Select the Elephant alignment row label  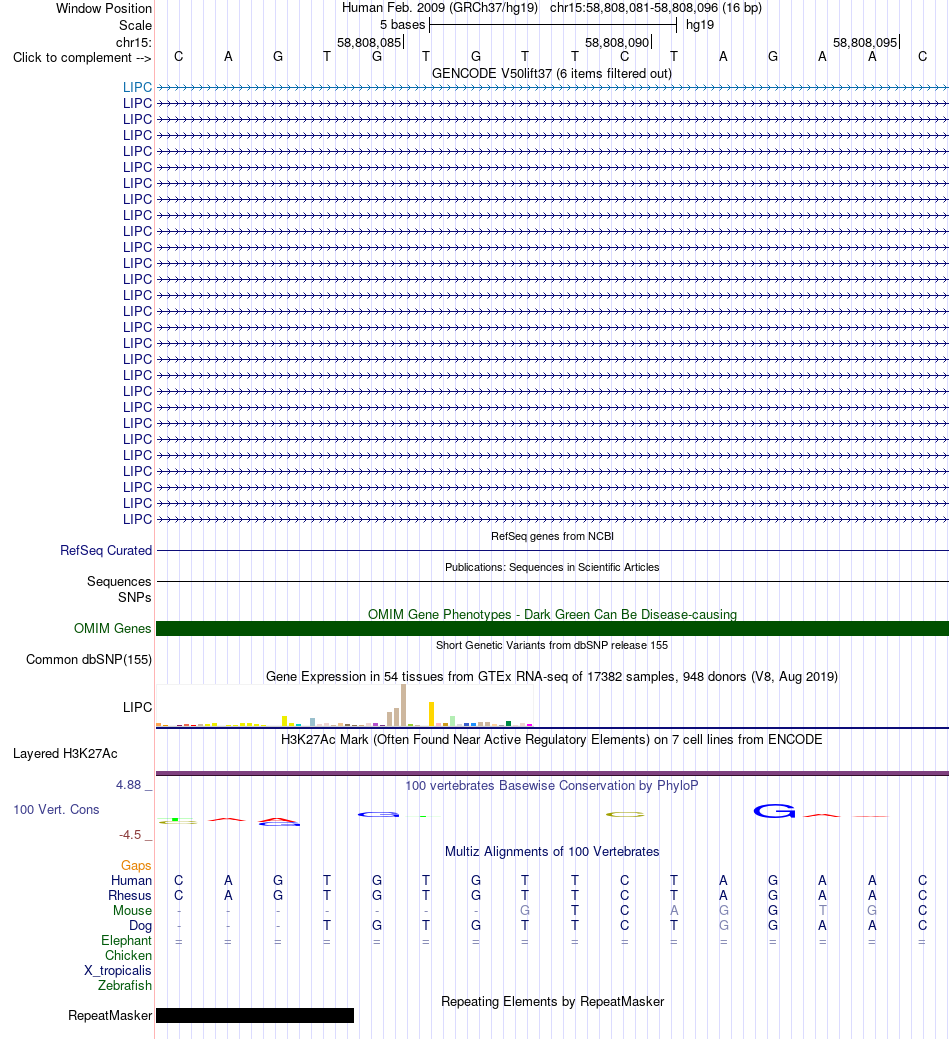click(x=127, y=941)
